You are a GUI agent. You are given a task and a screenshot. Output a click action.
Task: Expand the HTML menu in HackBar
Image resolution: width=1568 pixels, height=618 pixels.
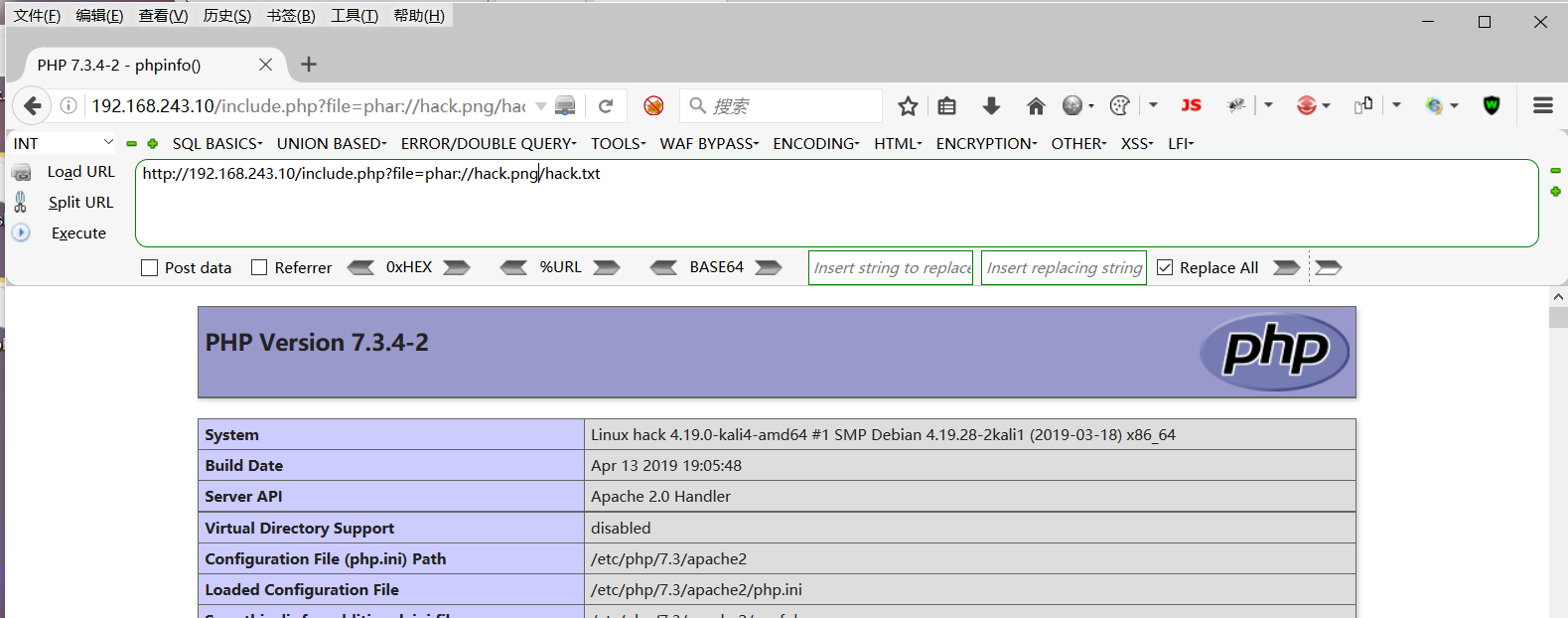[x=899, y=144]
